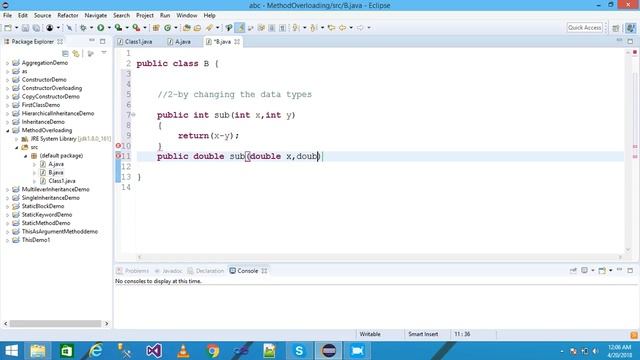Open Console button in Console view
Image resolution: width=640 pixels, height=360 pixels.
pyautogui.click(x=602, y=271)
